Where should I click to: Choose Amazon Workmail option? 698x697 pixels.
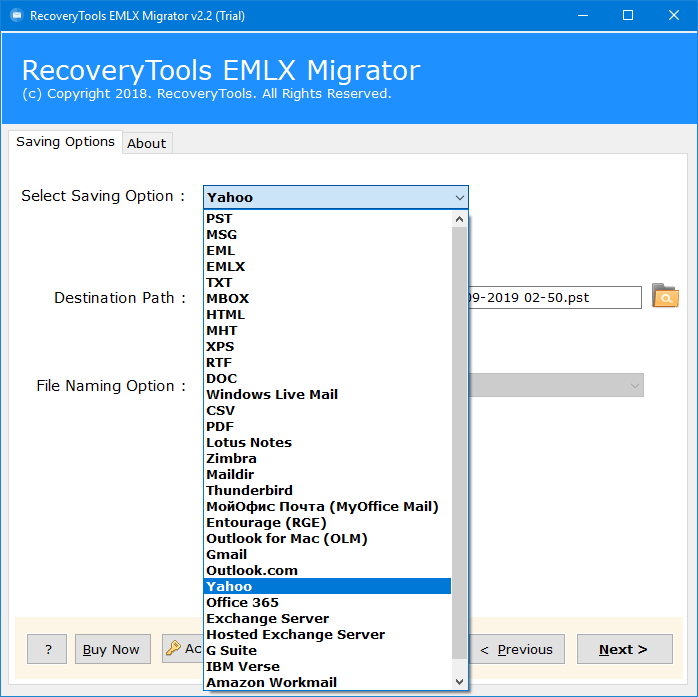click(327, 683)
